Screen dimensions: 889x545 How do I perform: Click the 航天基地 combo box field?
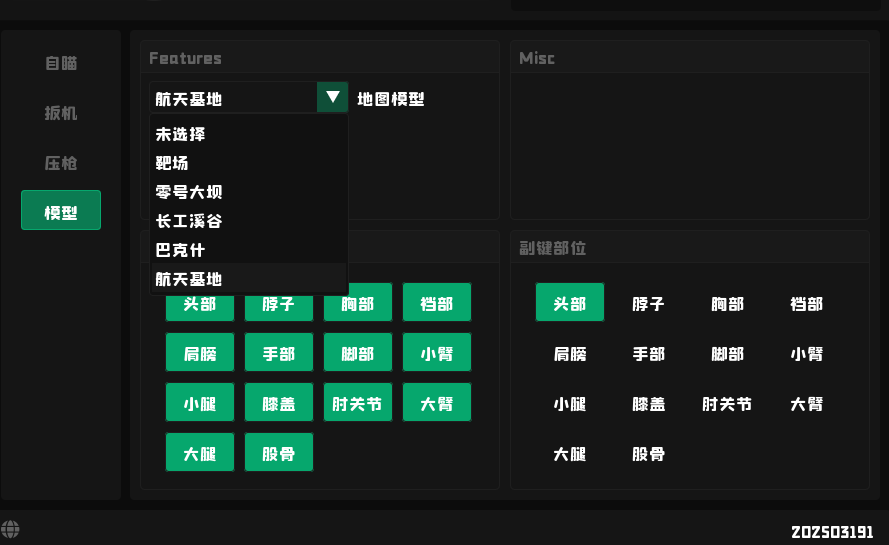[x=234, y=98]
